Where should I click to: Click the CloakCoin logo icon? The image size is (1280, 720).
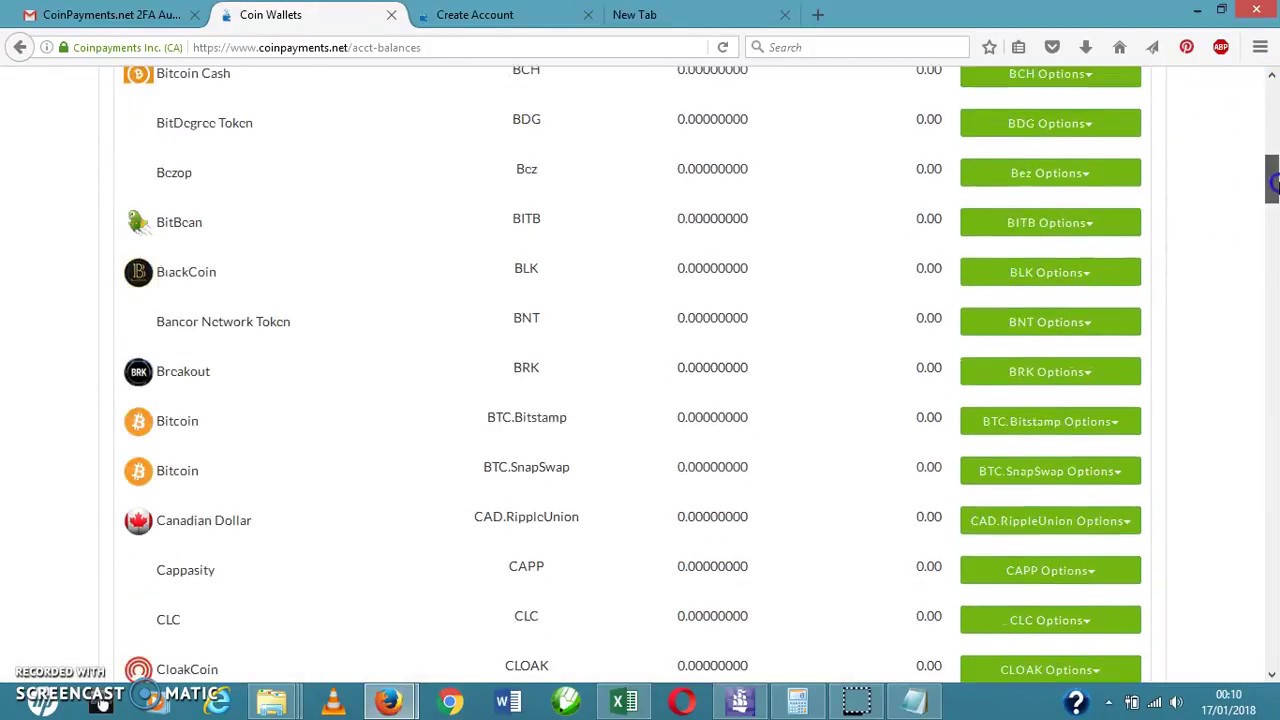138,669
